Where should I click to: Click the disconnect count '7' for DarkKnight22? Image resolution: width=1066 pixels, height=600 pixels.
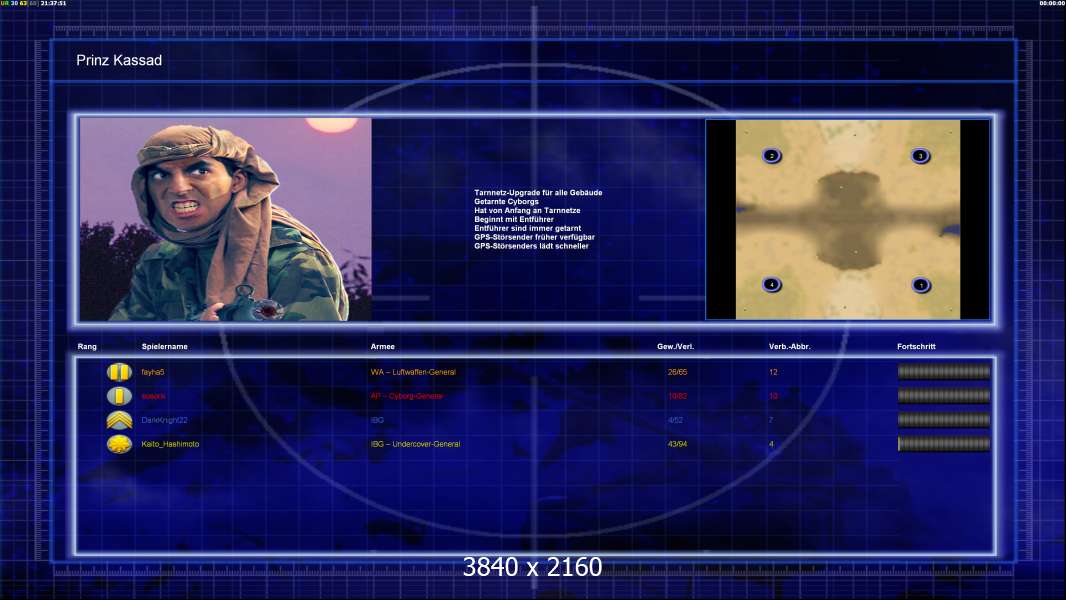(x=771, y=420)
